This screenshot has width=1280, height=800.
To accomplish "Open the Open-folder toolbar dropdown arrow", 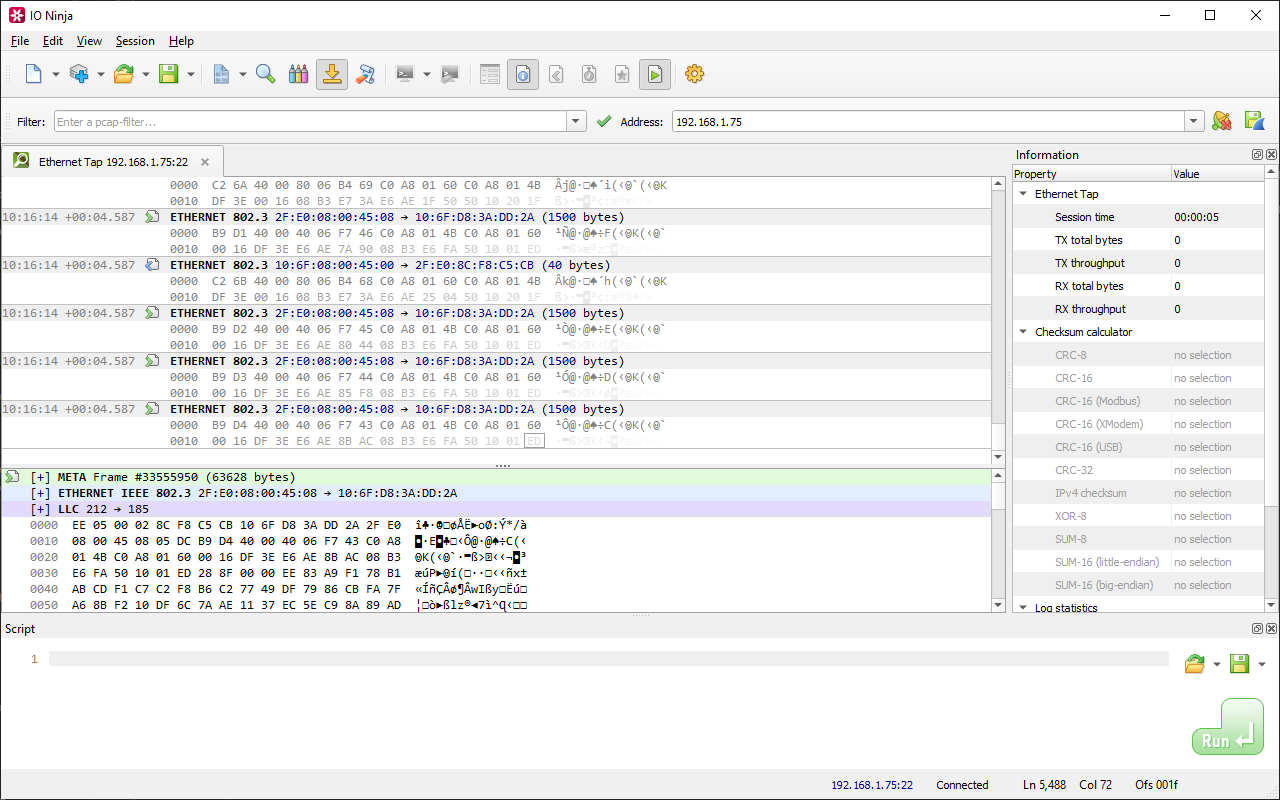I will 146,74.
